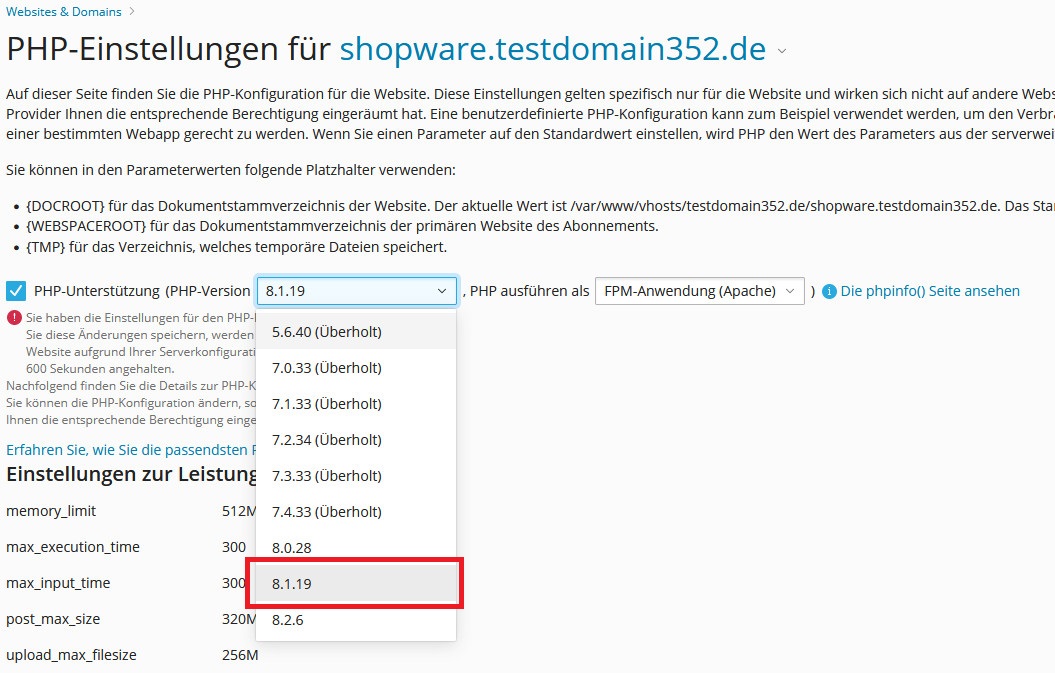Open the FPM-Anwendung (Apache) handler dropdown

[700, 291]
